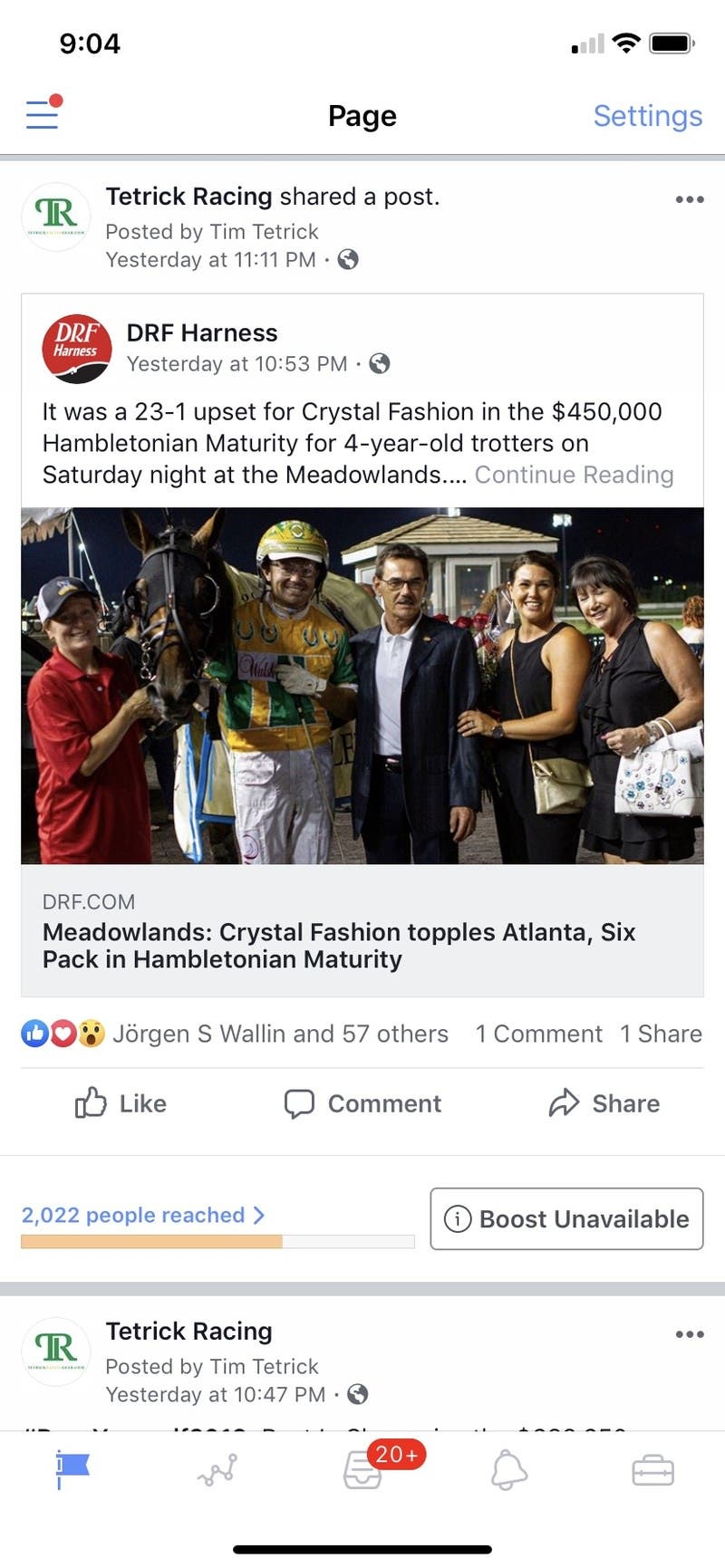Tap the Comment speech bubble button
This screenshot has width=725, height=1568.
pos(362,1103)
